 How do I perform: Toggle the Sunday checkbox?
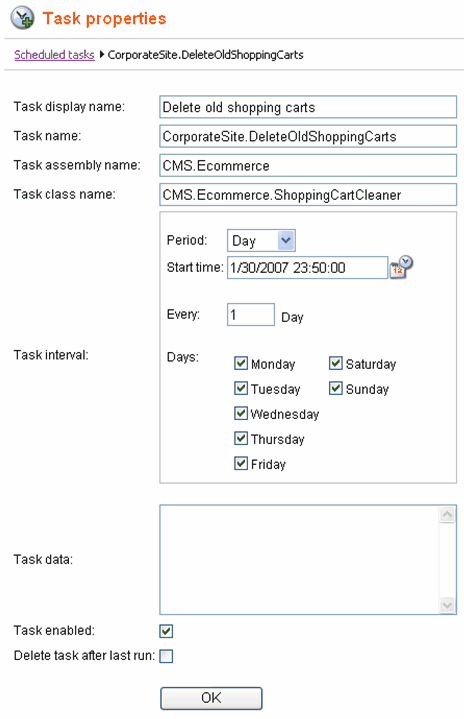336,388
